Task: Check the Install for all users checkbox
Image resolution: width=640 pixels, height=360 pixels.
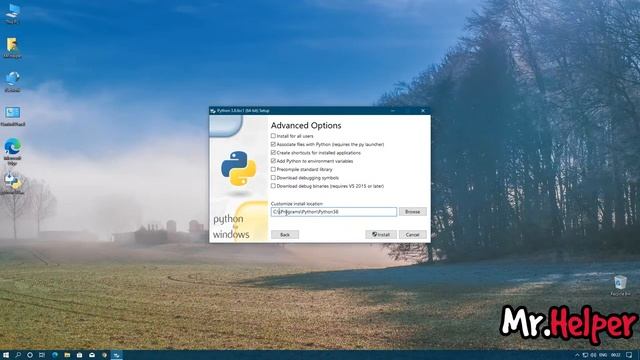Action: tap(273, 136)
